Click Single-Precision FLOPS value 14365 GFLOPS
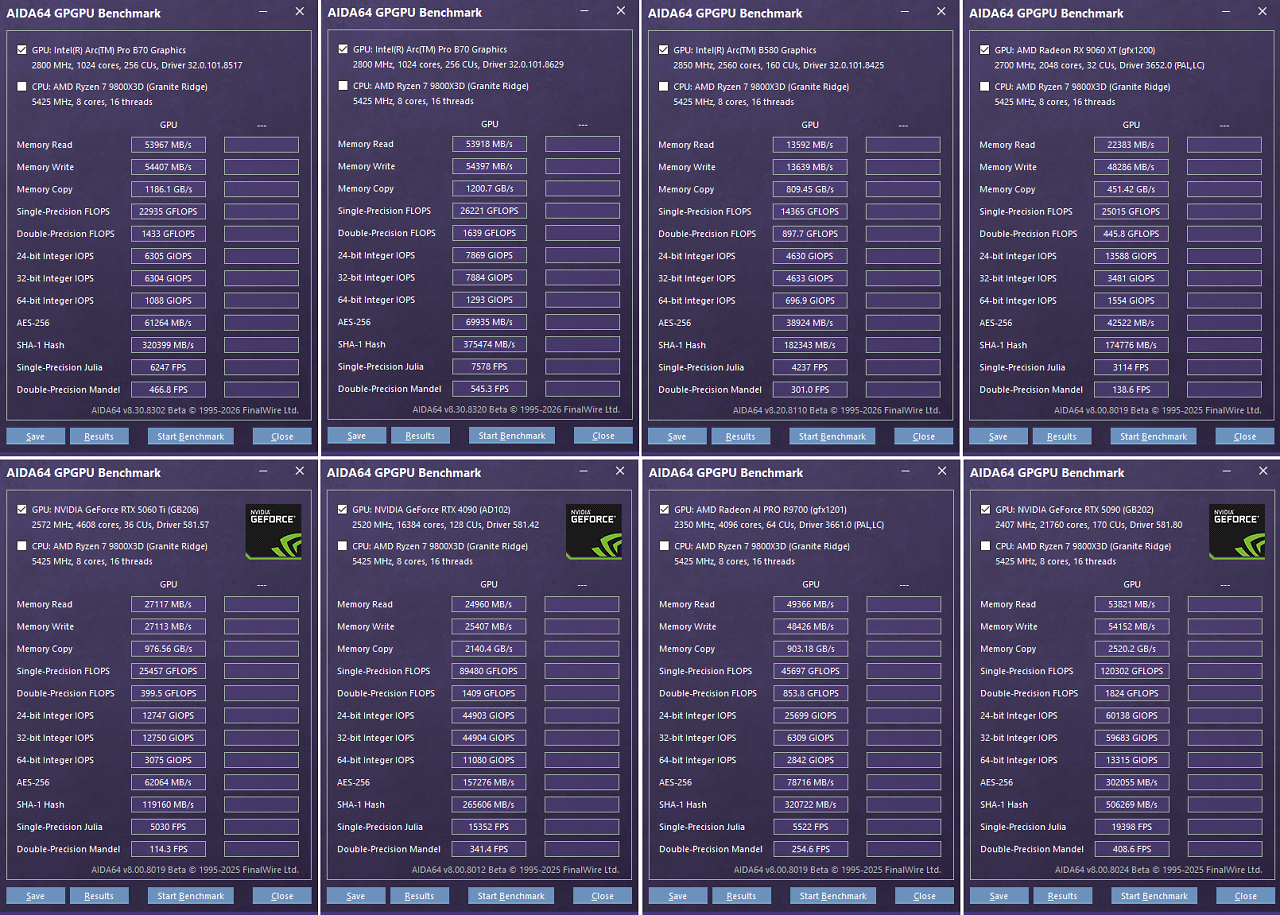Image resolution: width=1280 pixels, height=915 pixels. [x=810, y=212]
